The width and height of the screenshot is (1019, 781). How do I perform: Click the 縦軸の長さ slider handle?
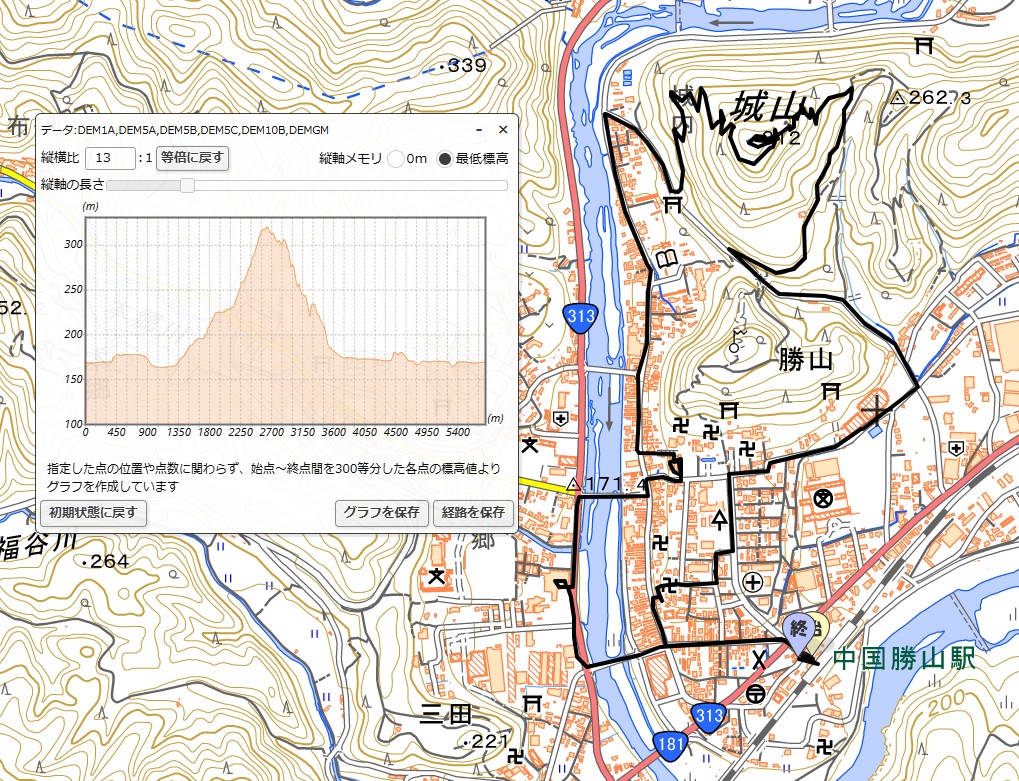point(187,185)
